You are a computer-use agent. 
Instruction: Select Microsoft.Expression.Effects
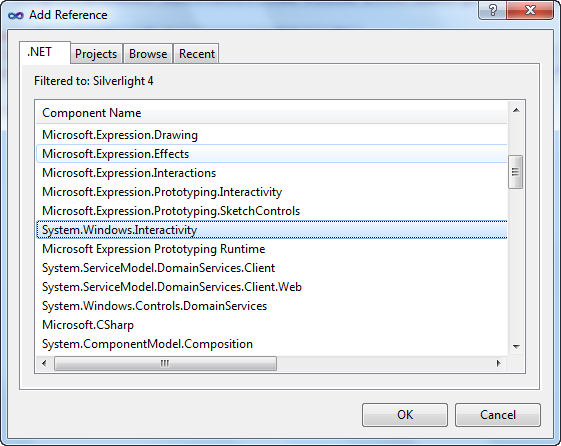click(271, 154)
